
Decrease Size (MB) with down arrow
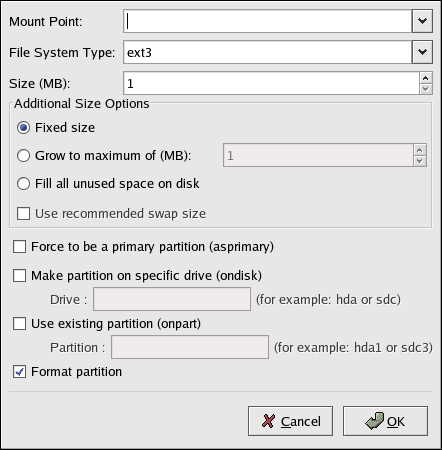point(425,89)
